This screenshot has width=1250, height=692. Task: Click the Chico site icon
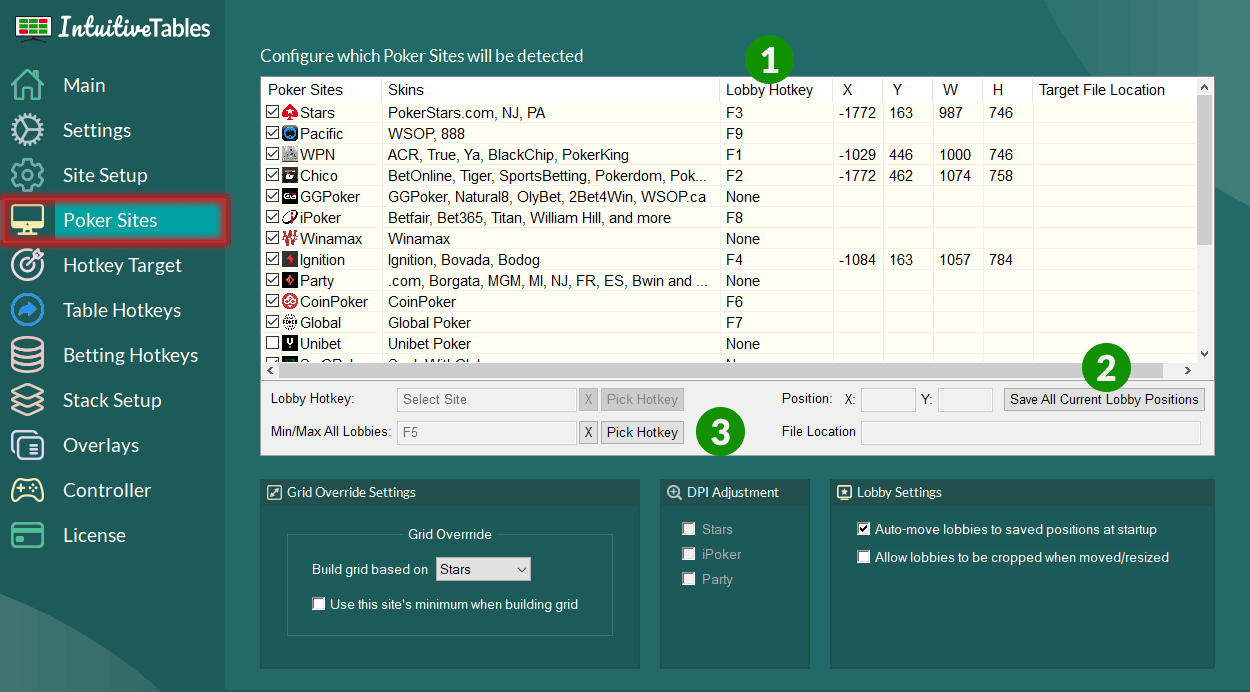290,176
